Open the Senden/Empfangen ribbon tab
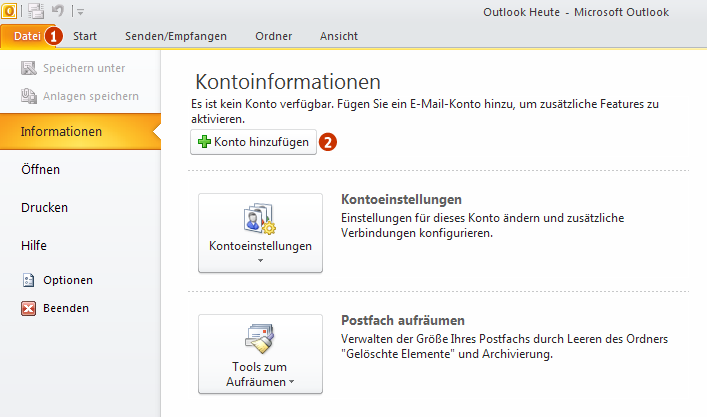The image size is (707, 417). (x=176, y=36)
